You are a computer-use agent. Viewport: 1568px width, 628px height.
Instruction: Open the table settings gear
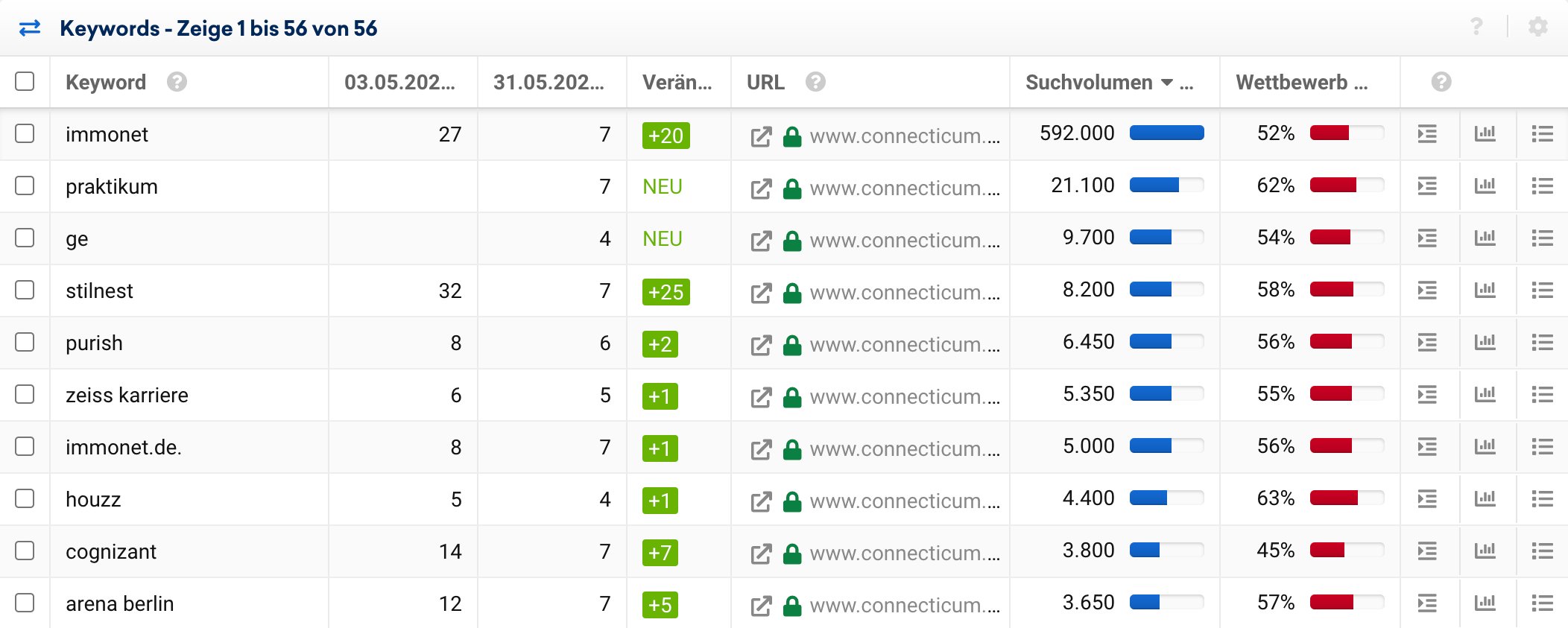1537,28
